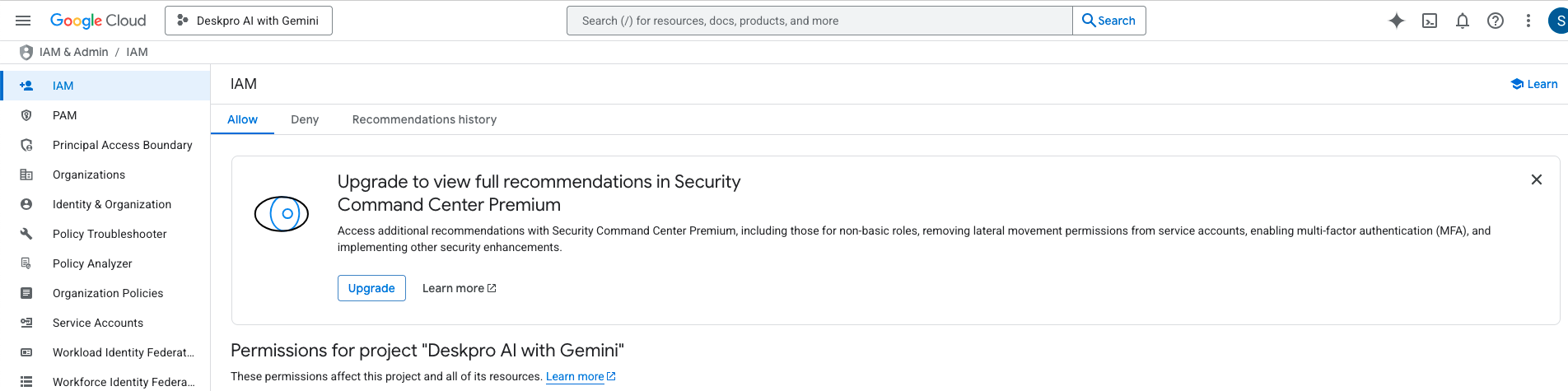Open Learn more link in upgrade banner

(x=459, y=288)
